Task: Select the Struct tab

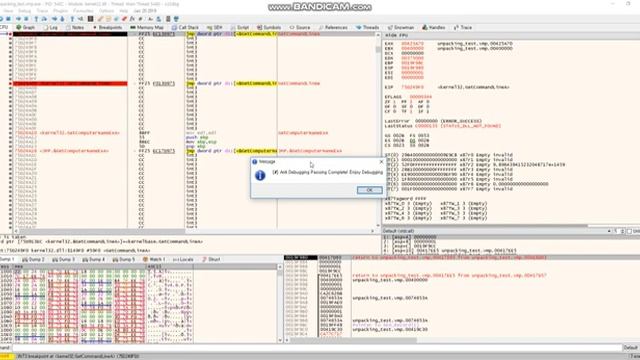Action: coord(211,259)
